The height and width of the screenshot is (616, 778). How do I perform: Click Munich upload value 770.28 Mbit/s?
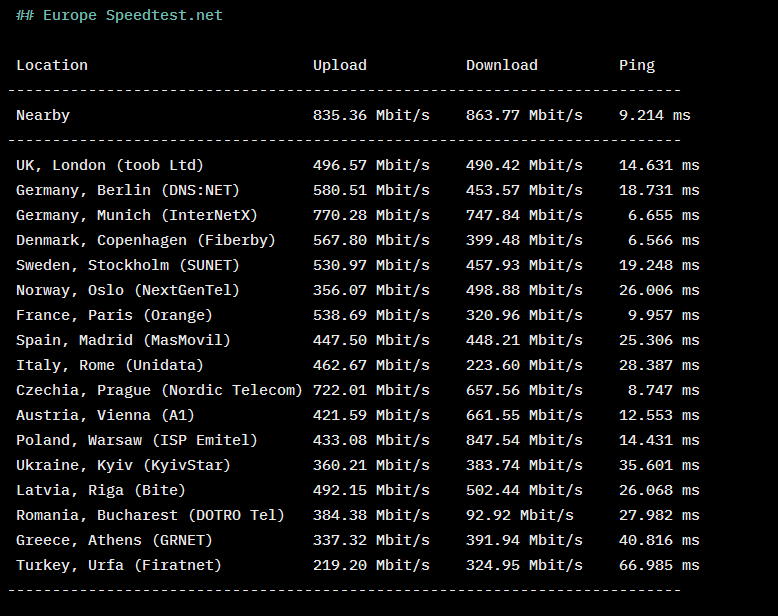point(371,215)
